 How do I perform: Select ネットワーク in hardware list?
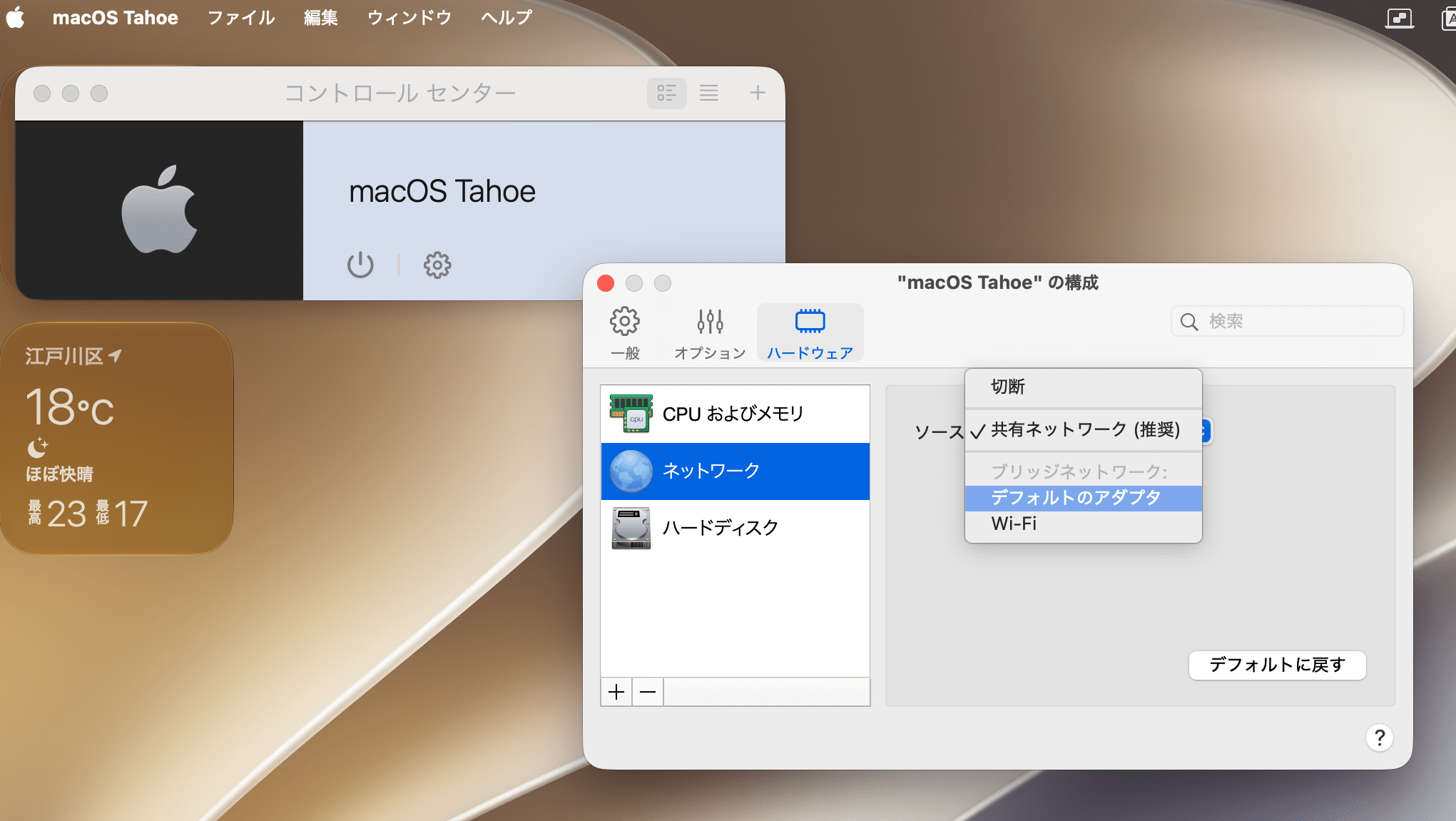coord(735,471)
